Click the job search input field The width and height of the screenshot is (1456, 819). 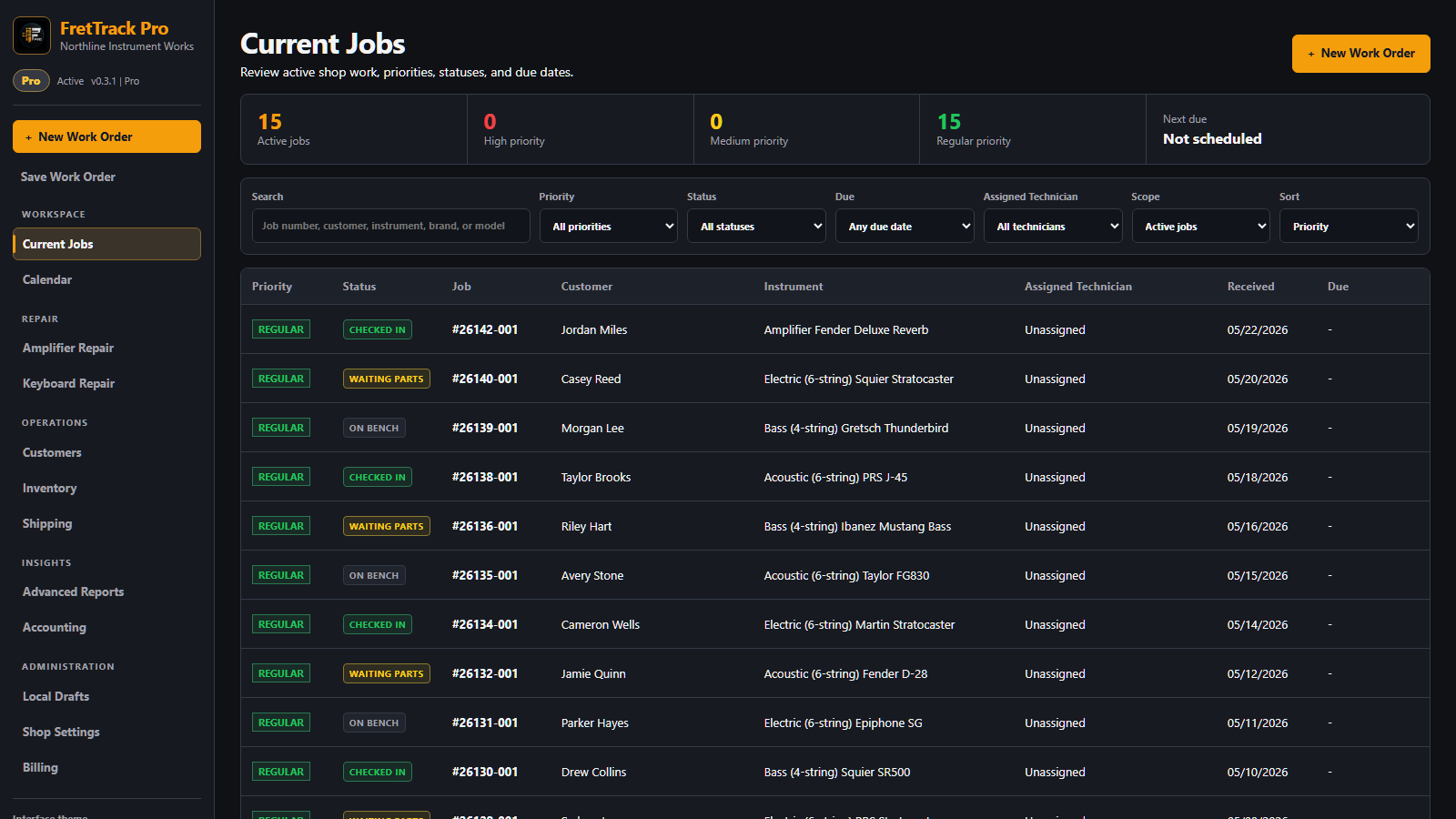tap(390, 226)
